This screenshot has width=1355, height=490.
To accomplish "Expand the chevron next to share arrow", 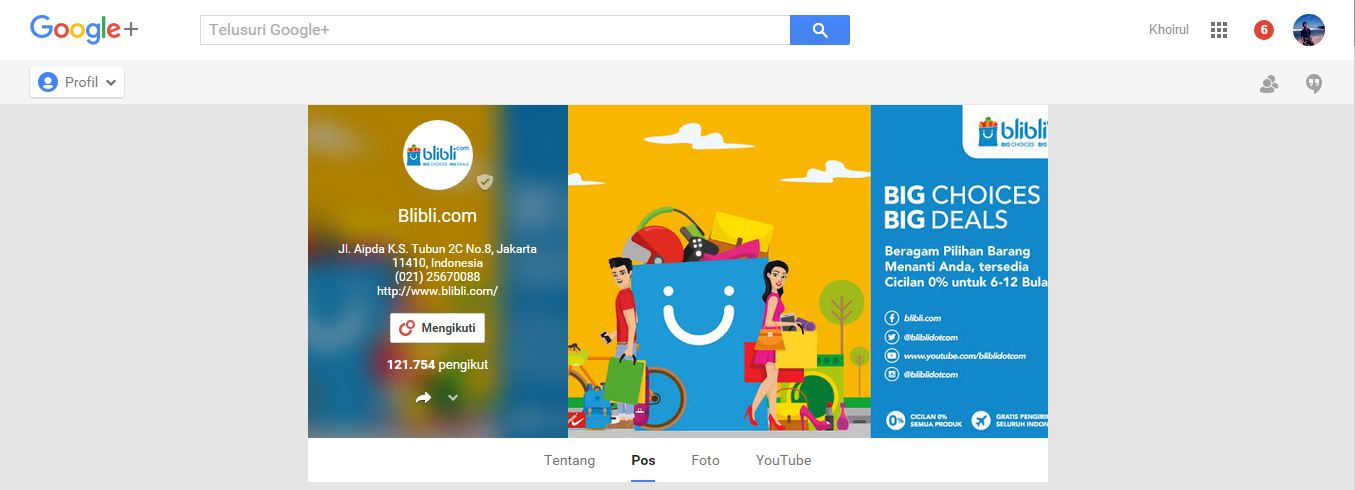I will [453, 398].
